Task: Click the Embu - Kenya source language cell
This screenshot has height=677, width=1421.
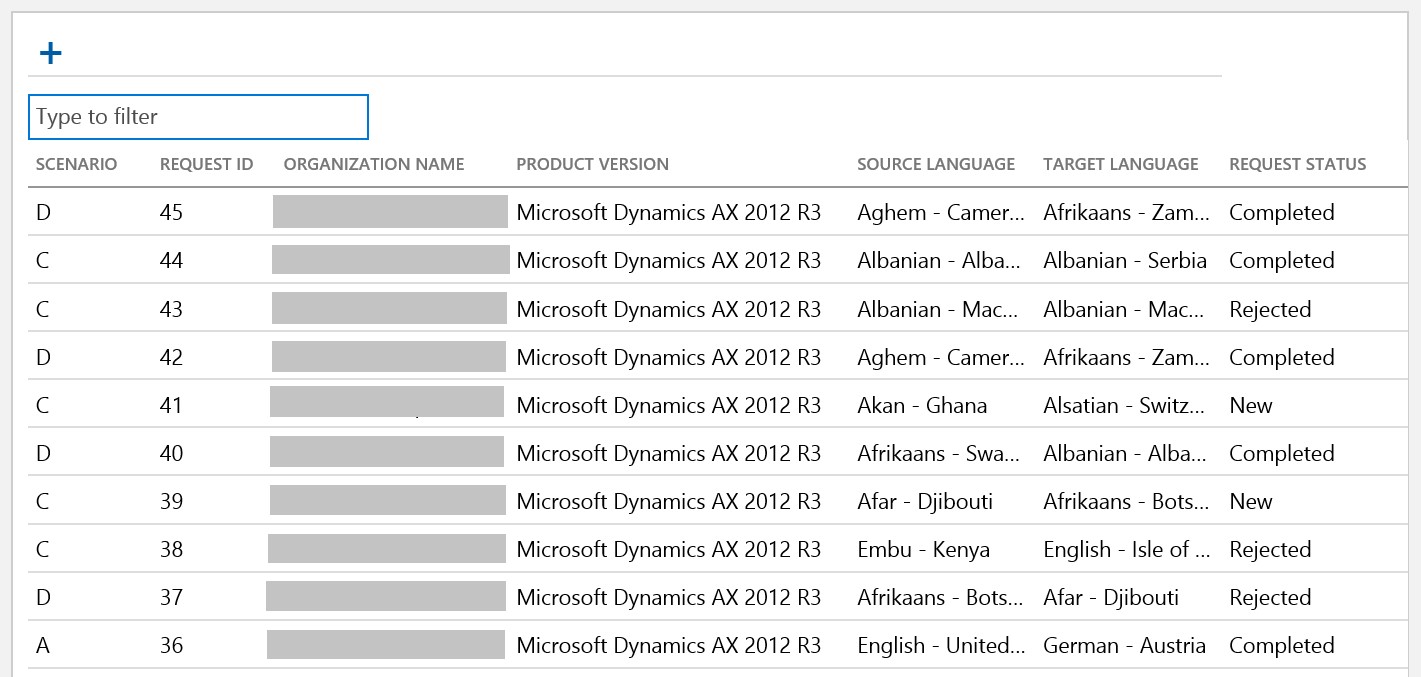Action: click(x=923, y=550)
